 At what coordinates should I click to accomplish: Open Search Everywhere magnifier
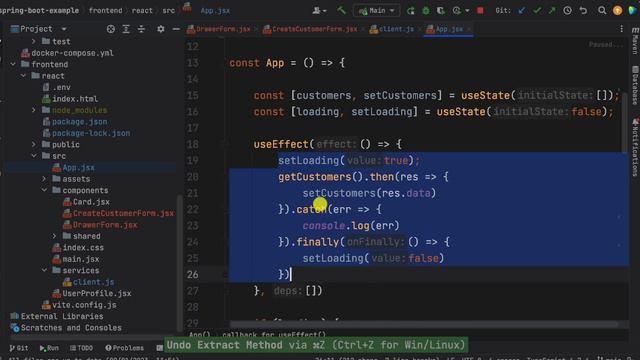tap(602, 11)
